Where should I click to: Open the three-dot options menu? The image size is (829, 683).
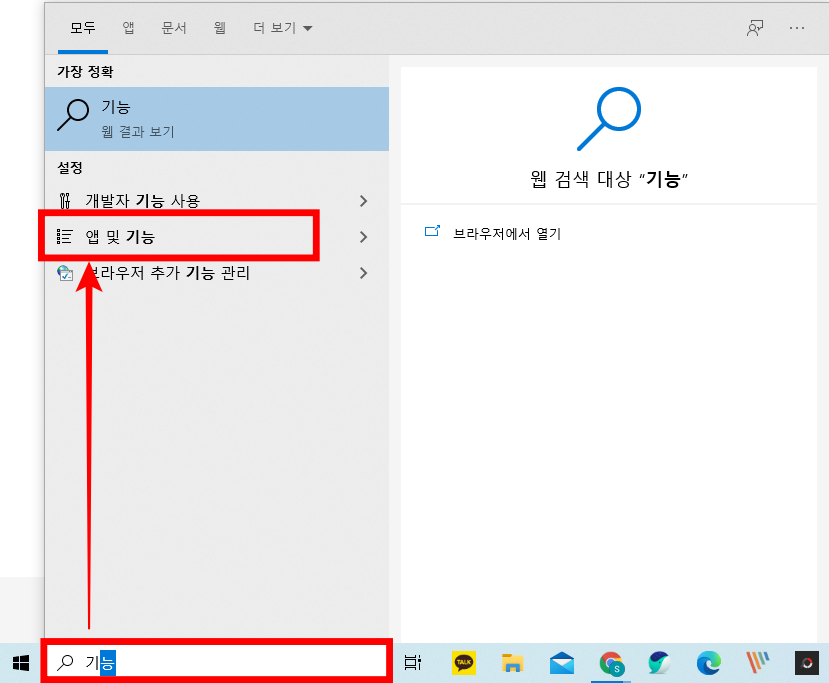[797, 28]
